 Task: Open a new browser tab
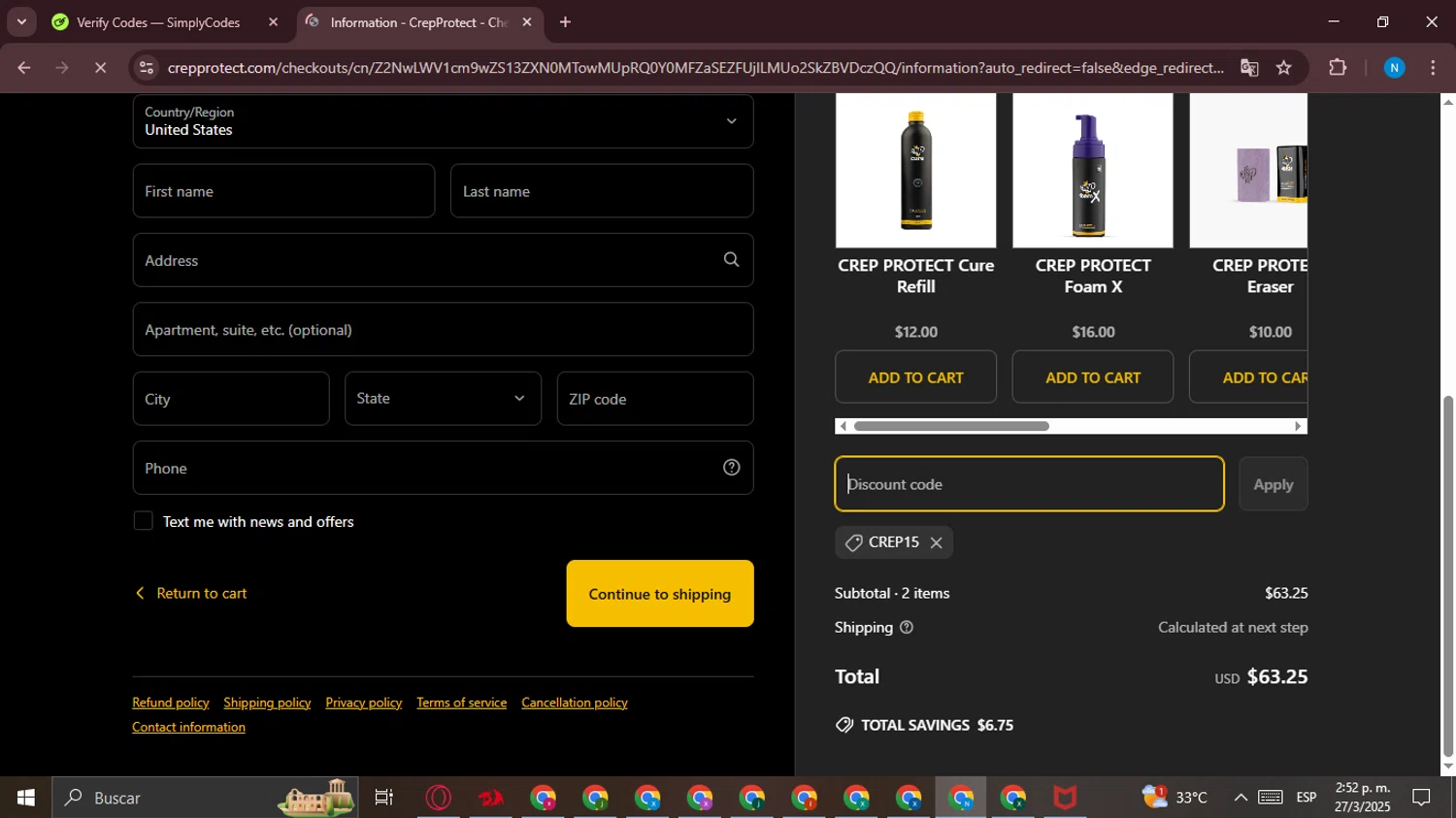[x=565, y=22]
